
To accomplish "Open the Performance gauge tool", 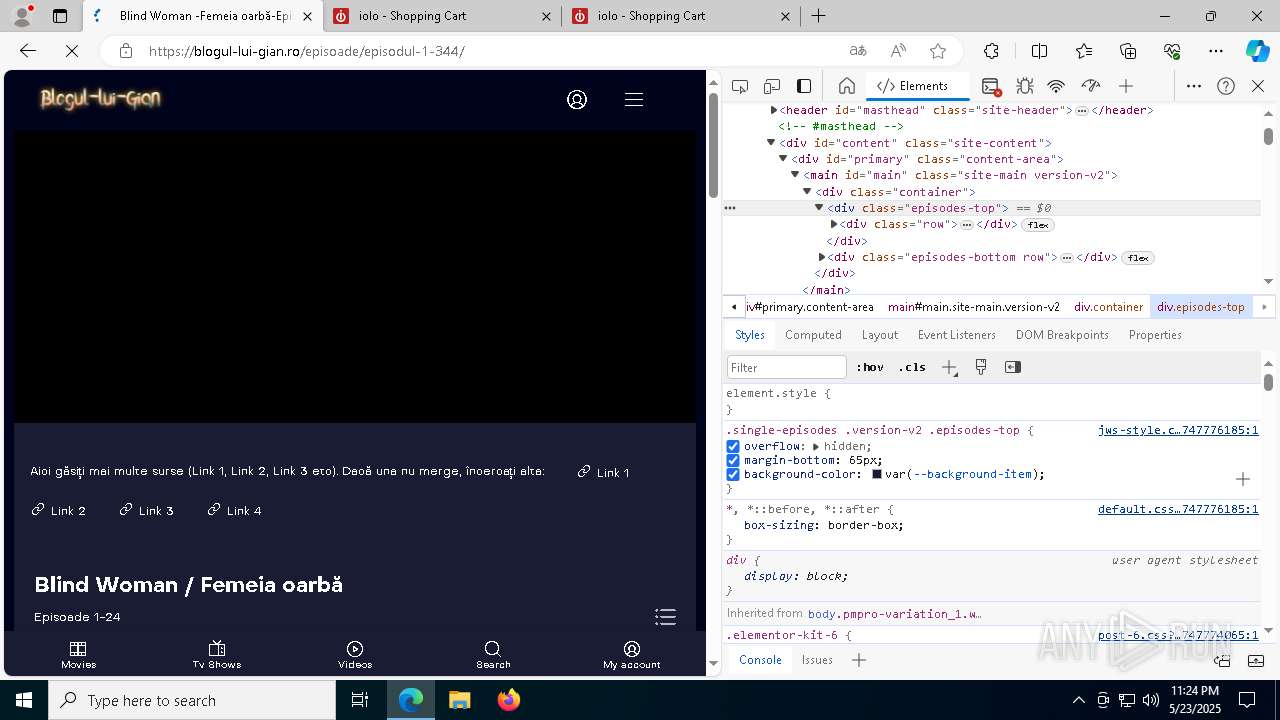I will (1091, 86).
